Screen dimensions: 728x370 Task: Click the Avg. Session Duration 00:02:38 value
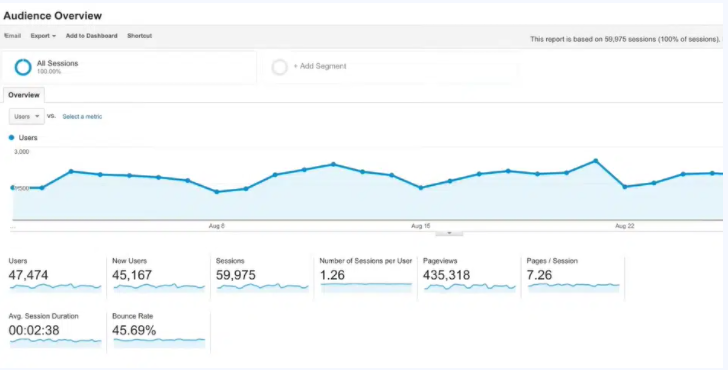34,331
